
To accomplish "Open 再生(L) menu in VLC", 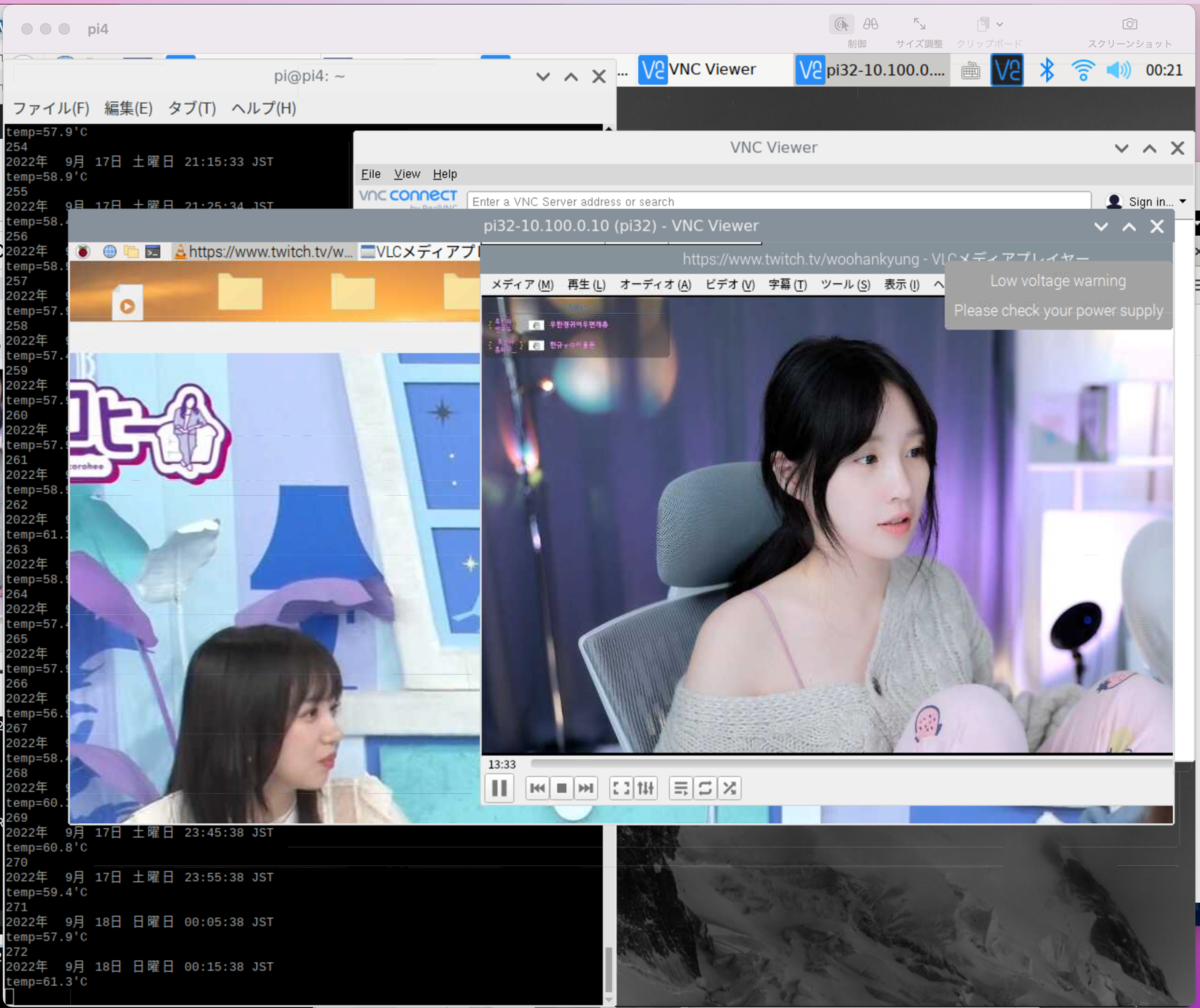I will point(586,285).
